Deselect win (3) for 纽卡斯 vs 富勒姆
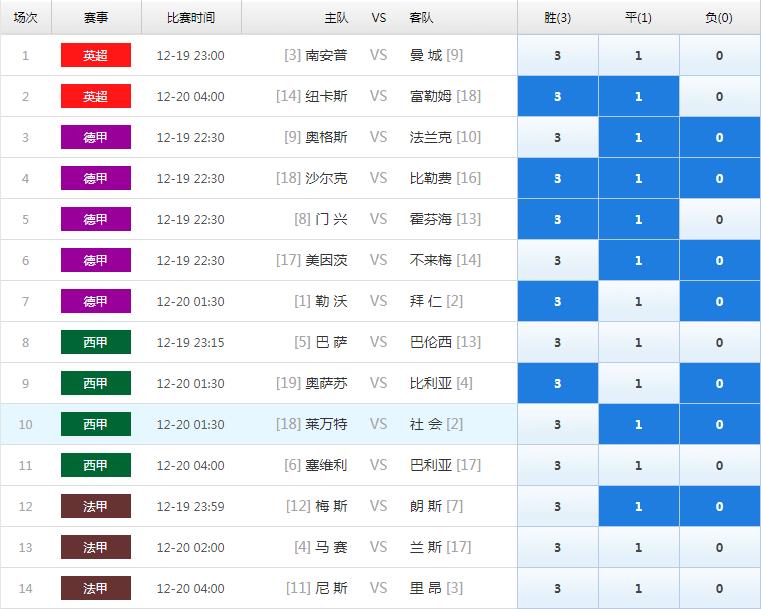 558,96
